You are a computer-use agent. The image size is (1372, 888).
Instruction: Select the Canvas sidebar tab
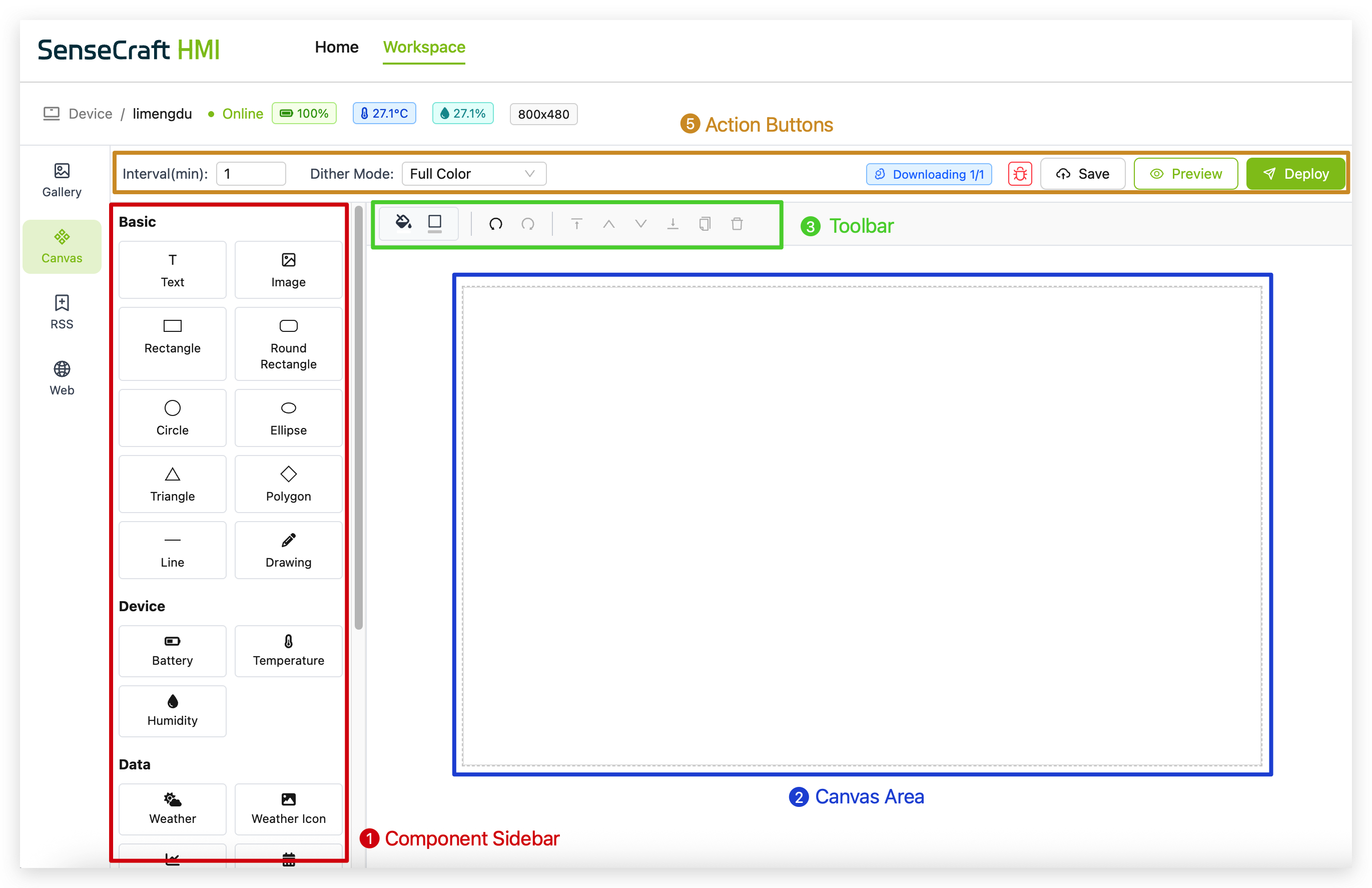(62, 246)
